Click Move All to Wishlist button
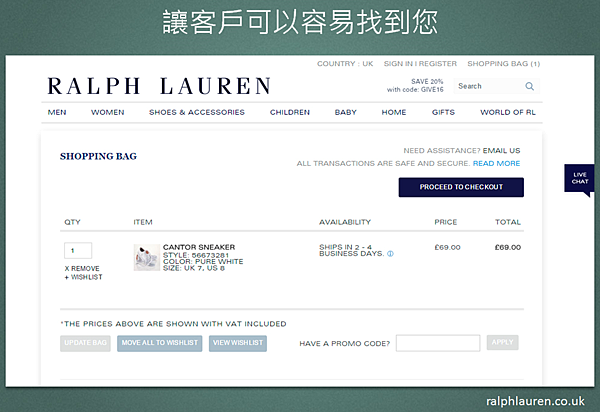 click(160, 343)
